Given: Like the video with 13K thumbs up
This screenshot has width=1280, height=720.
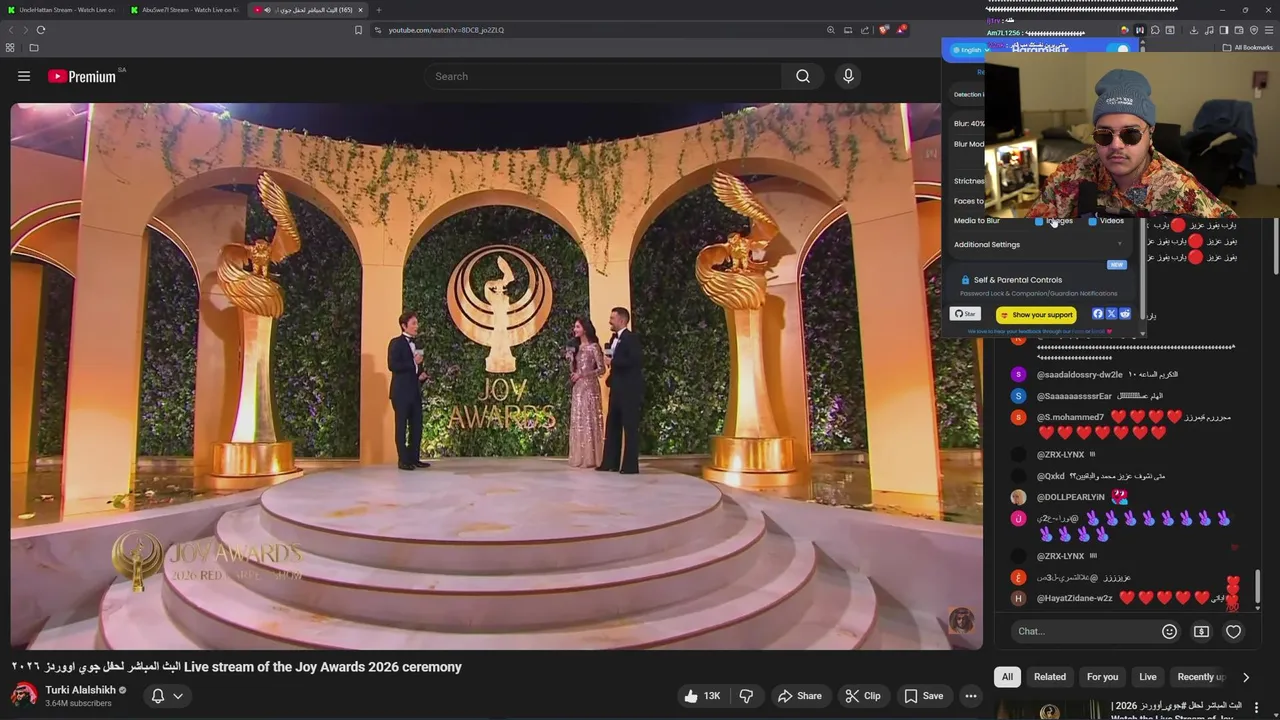Looking at the screenshot, I should coord(702,696).
